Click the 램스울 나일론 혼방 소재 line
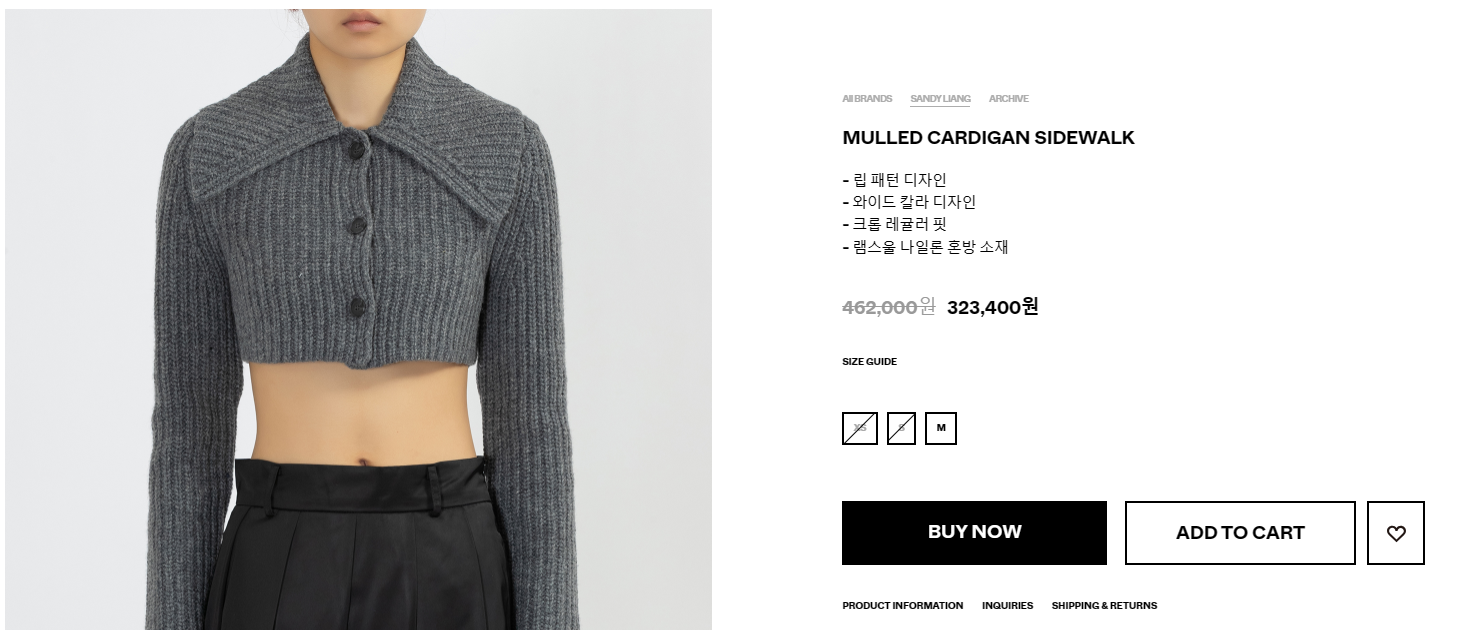1466x630 pixels. (x=925, y=247)
